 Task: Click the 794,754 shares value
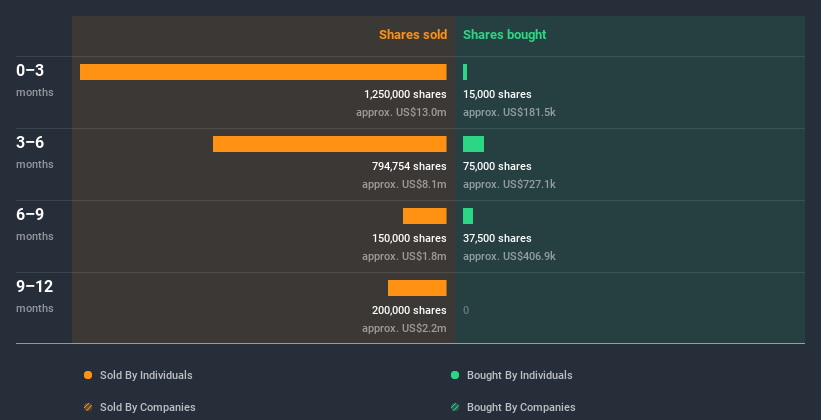tap(409, 166)
